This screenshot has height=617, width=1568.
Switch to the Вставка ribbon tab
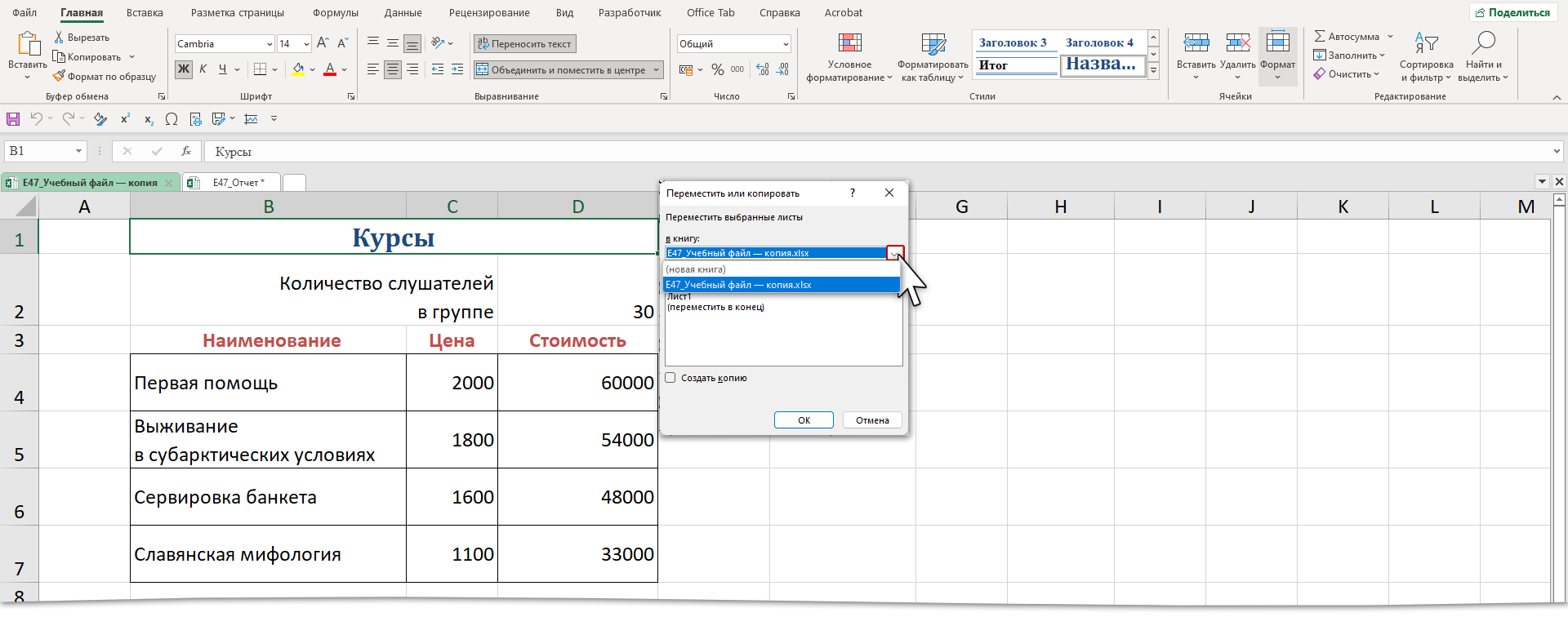coord(145,12)
